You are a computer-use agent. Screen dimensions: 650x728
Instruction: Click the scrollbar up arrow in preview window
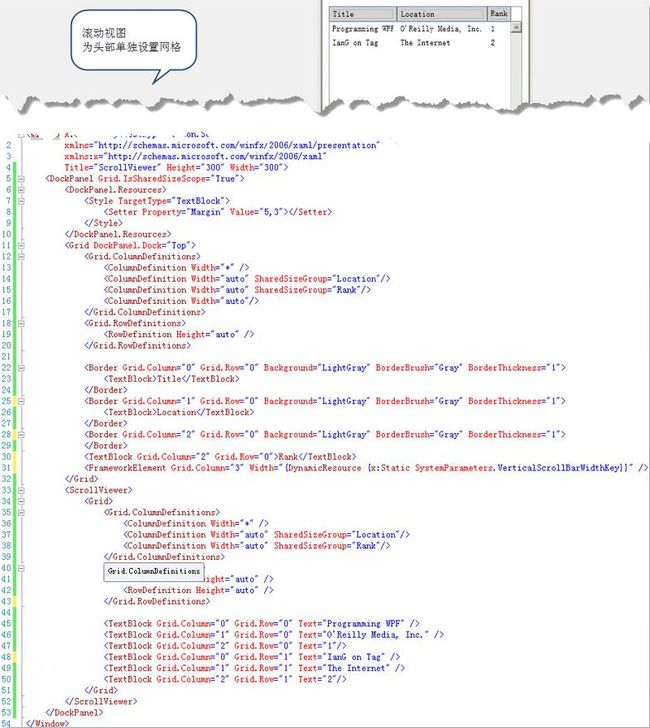[x=516, y=28]
